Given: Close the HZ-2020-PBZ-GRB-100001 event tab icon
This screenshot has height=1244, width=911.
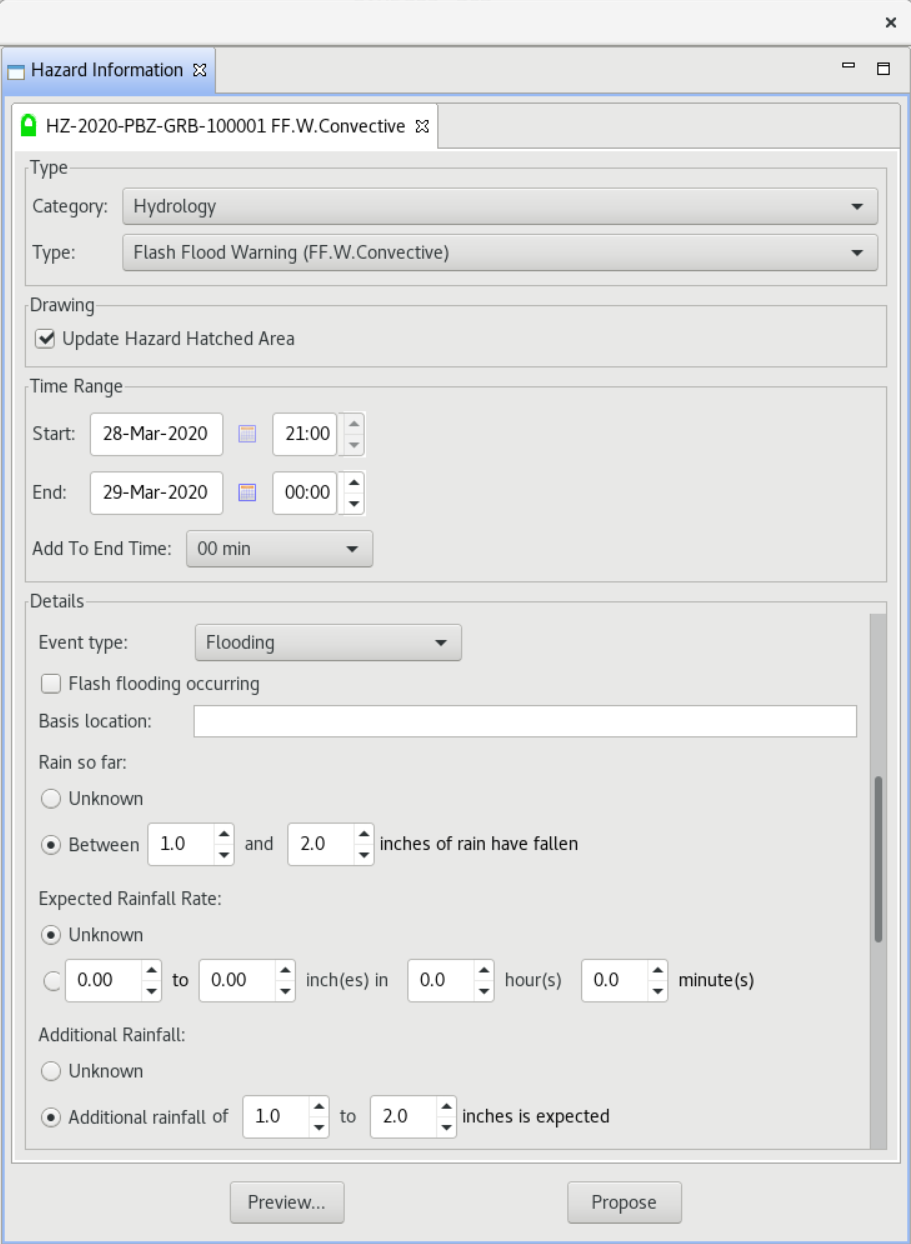Looking at the screenshot, I should click(x=421, y=127).
